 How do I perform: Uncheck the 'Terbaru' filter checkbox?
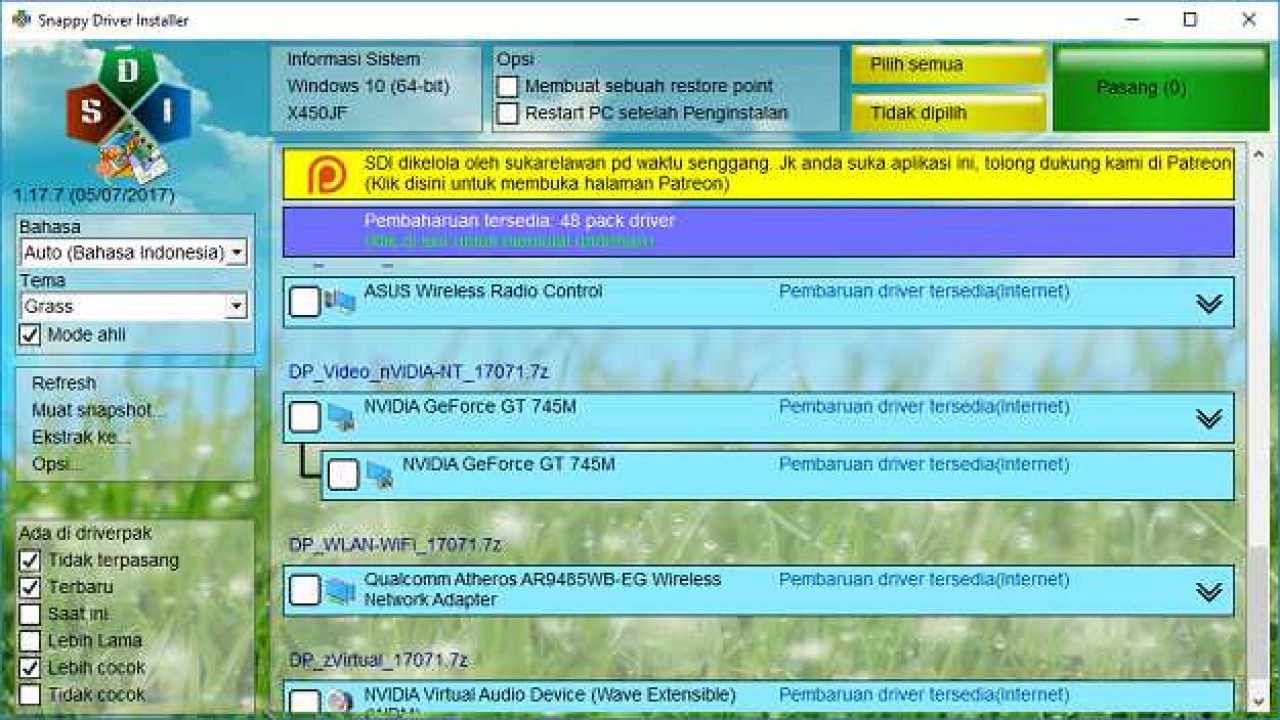click(30, 587)
